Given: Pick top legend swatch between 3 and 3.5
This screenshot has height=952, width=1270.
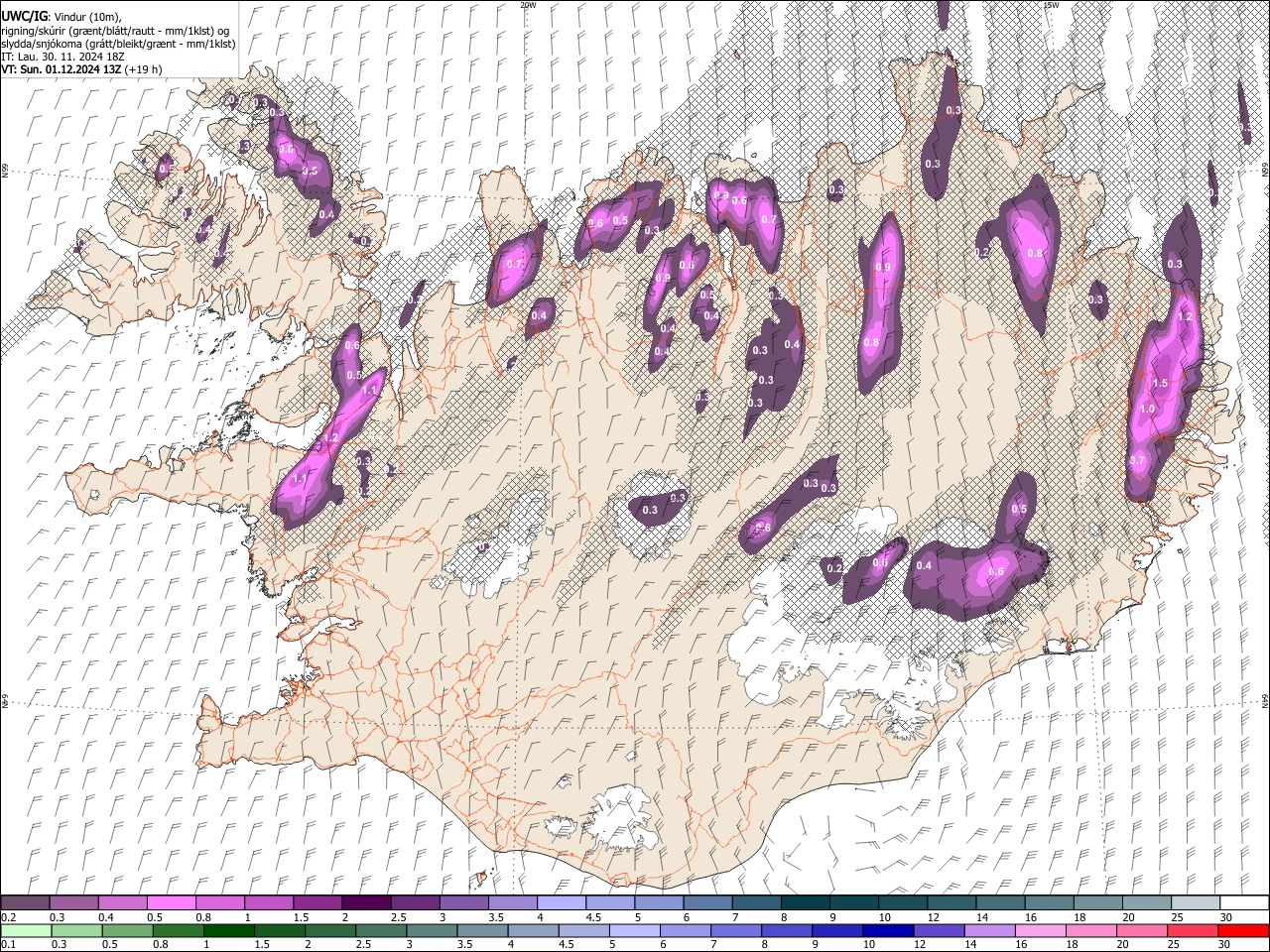Looking at the screenshot, I should tap(464, 903).
